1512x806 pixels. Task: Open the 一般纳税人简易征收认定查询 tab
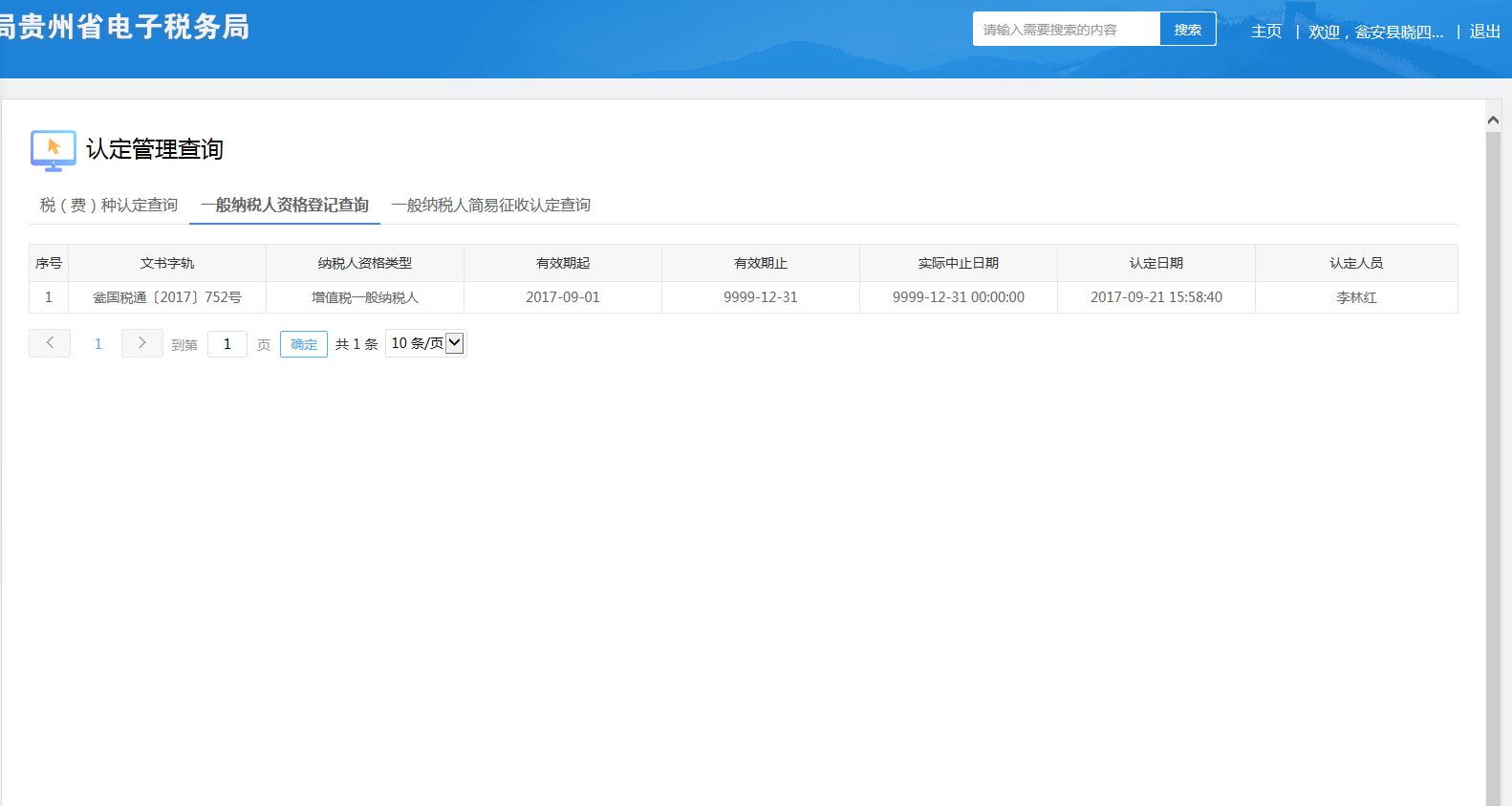[x=491, y=206]
